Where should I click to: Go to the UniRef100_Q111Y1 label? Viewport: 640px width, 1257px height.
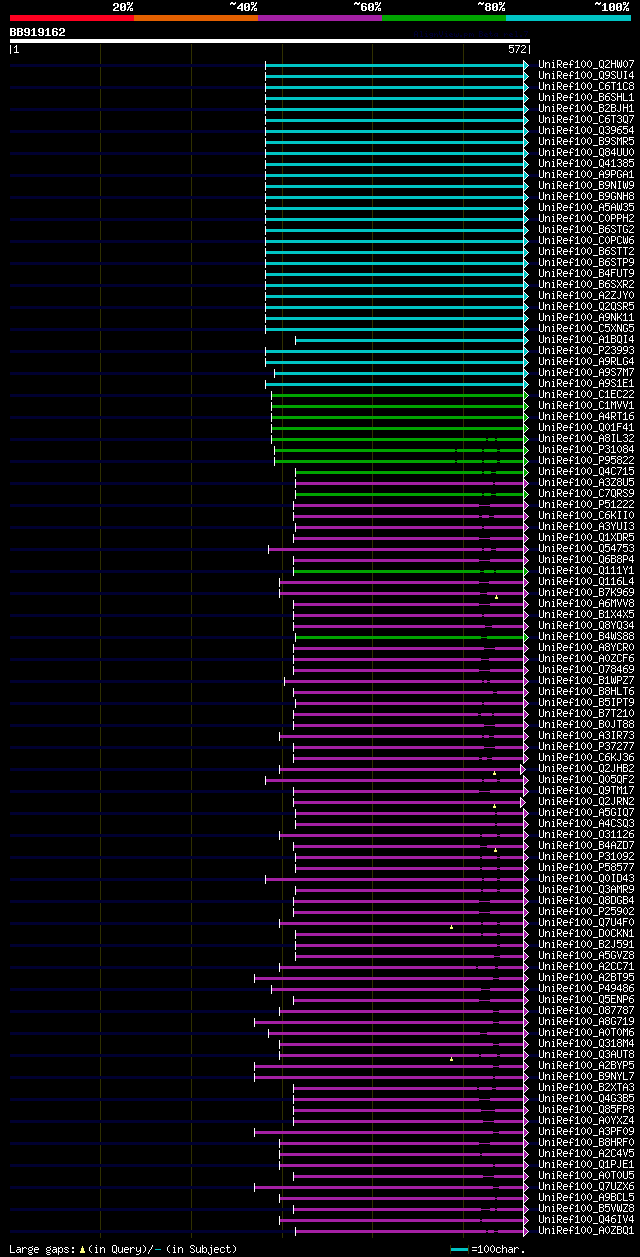(x=586, y=571)
